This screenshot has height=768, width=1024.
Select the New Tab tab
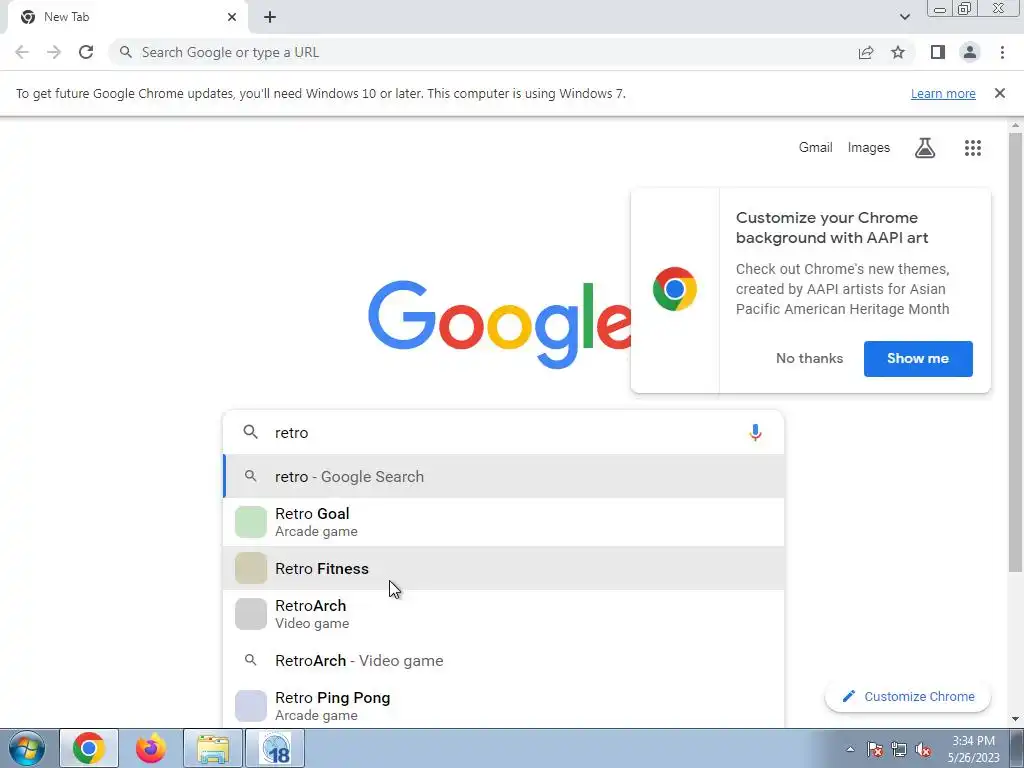(x=127, y=17)
